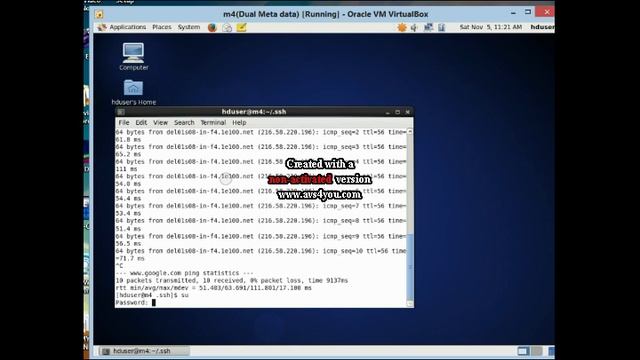640x360 pixels.
Task: Click the '10 packets transmitted' output line
Action: (x=231, y=280)
